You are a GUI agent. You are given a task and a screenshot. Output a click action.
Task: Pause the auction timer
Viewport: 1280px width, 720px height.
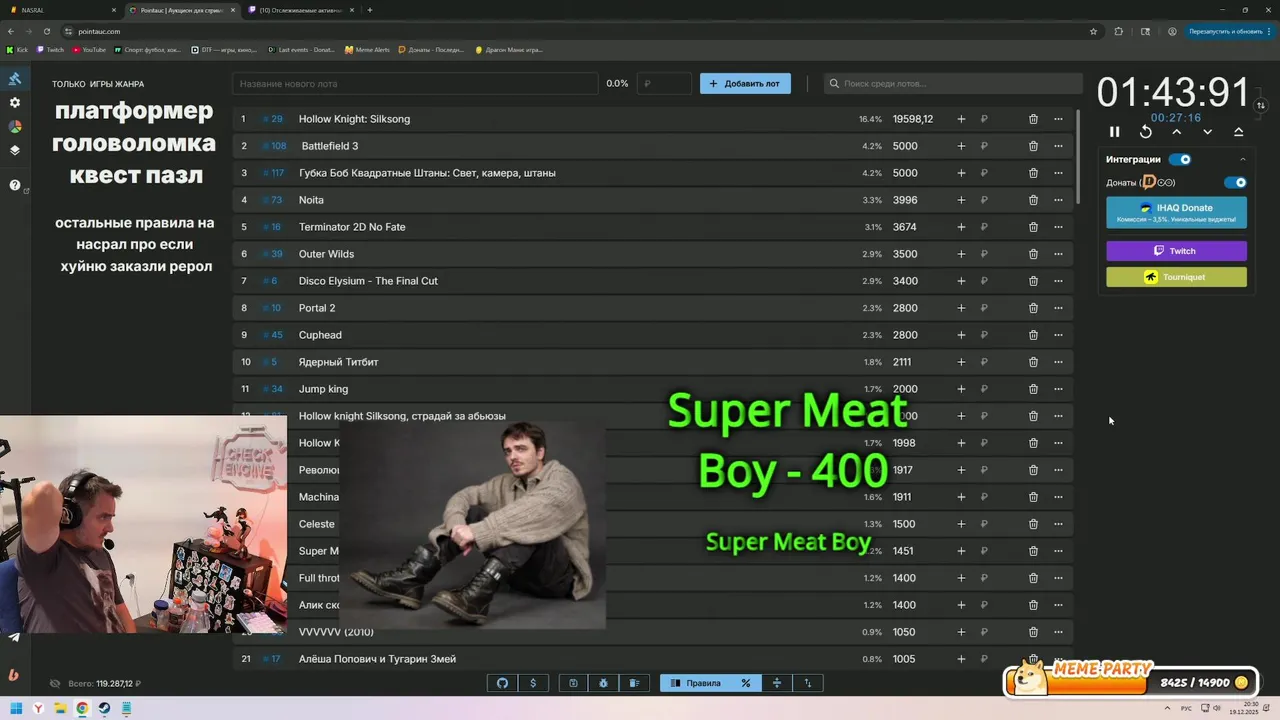click(x=1115, y=132)
